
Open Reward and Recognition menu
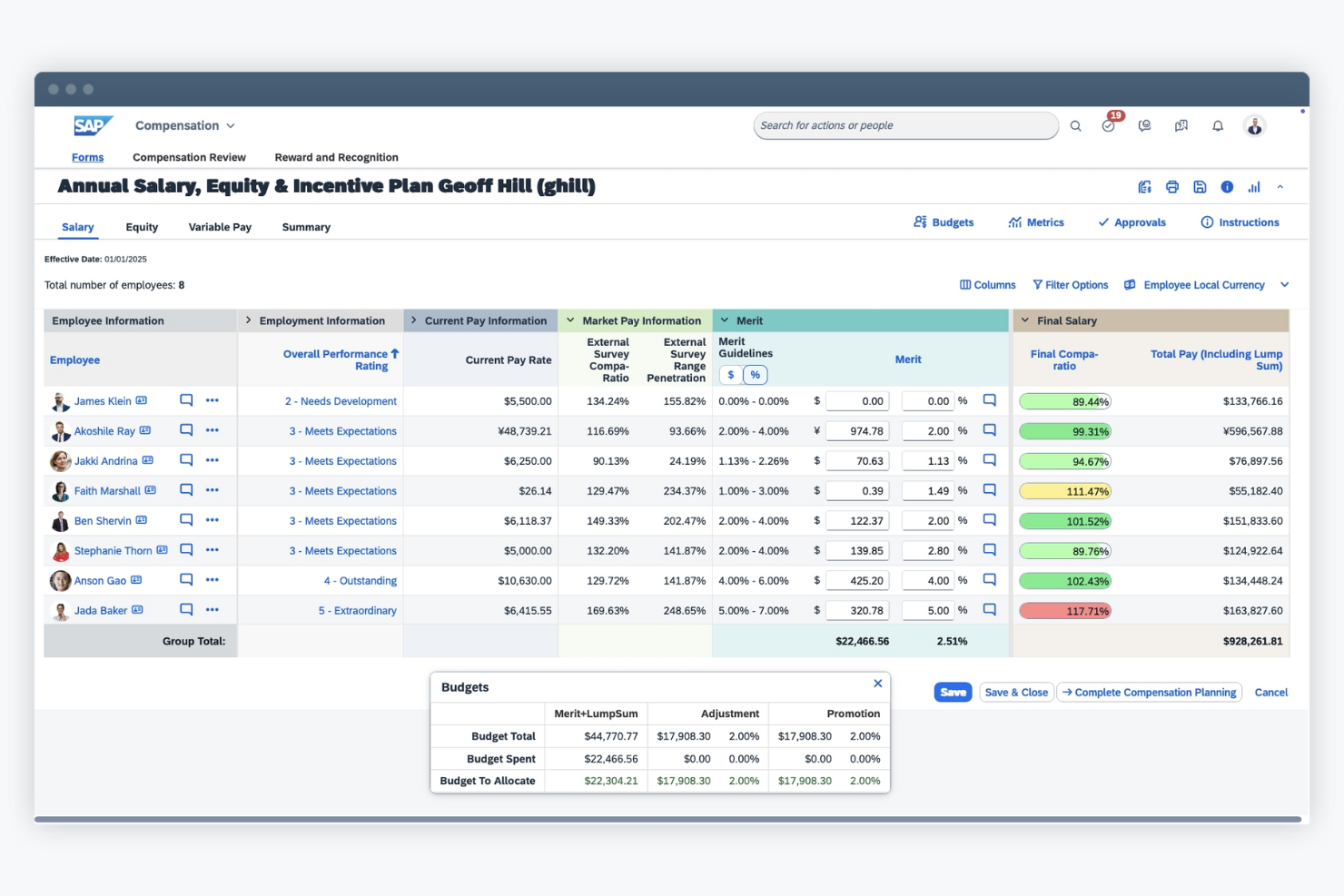[x=337, y=157]
